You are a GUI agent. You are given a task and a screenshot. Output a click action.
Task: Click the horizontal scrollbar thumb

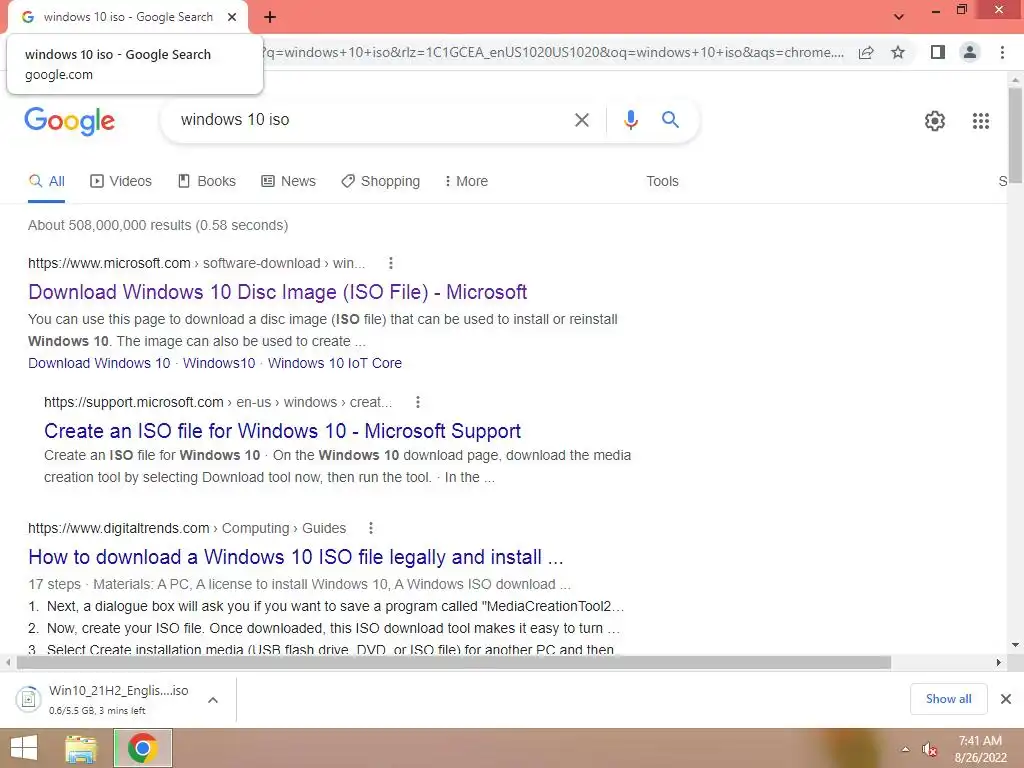[454, 663]
